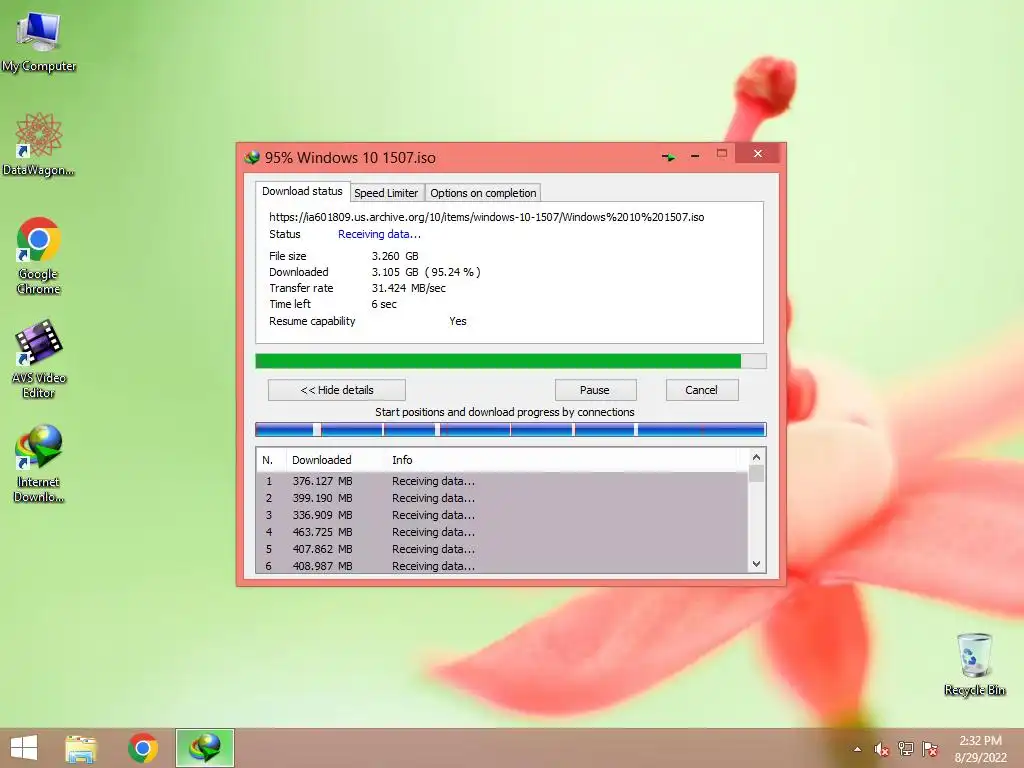This screenshot has height=768, width=1024.
Task: Click the connection list scroll up arrow
Action: tap(756, 457)
